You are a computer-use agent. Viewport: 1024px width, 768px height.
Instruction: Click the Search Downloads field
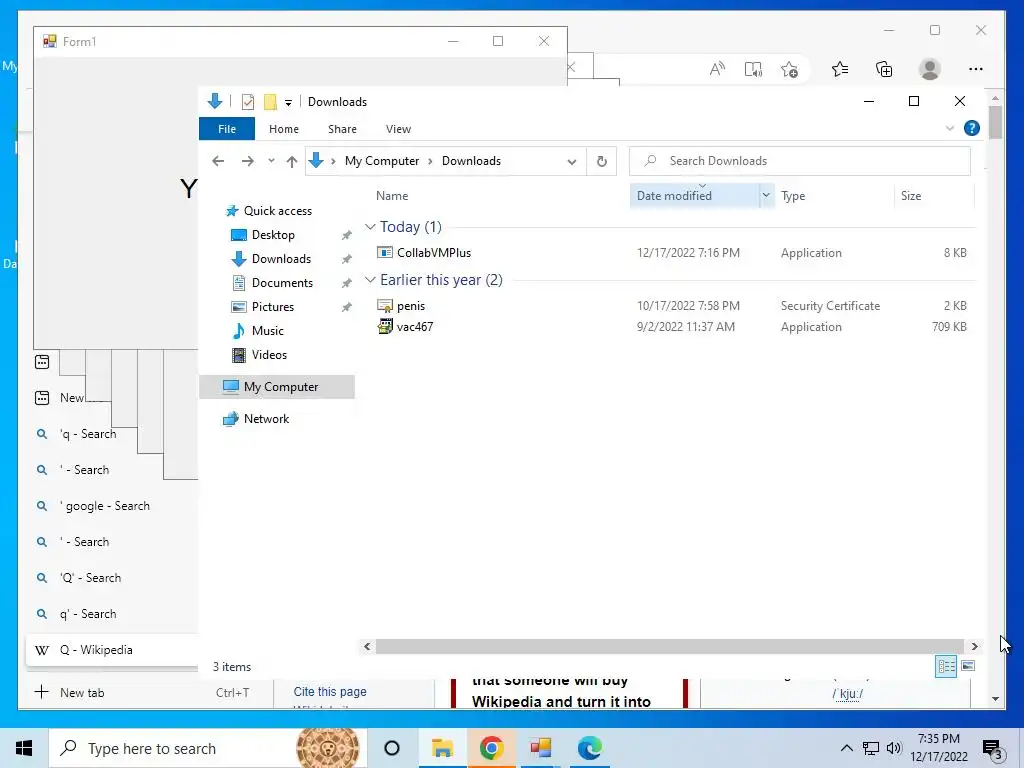[x=799, y=161]
